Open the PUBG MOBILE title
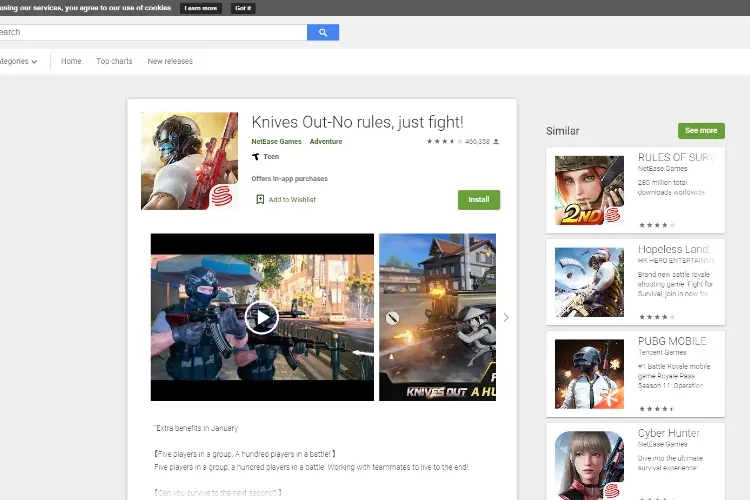Image resolution: width=750 pixels, height=500 pixels. 672,341
